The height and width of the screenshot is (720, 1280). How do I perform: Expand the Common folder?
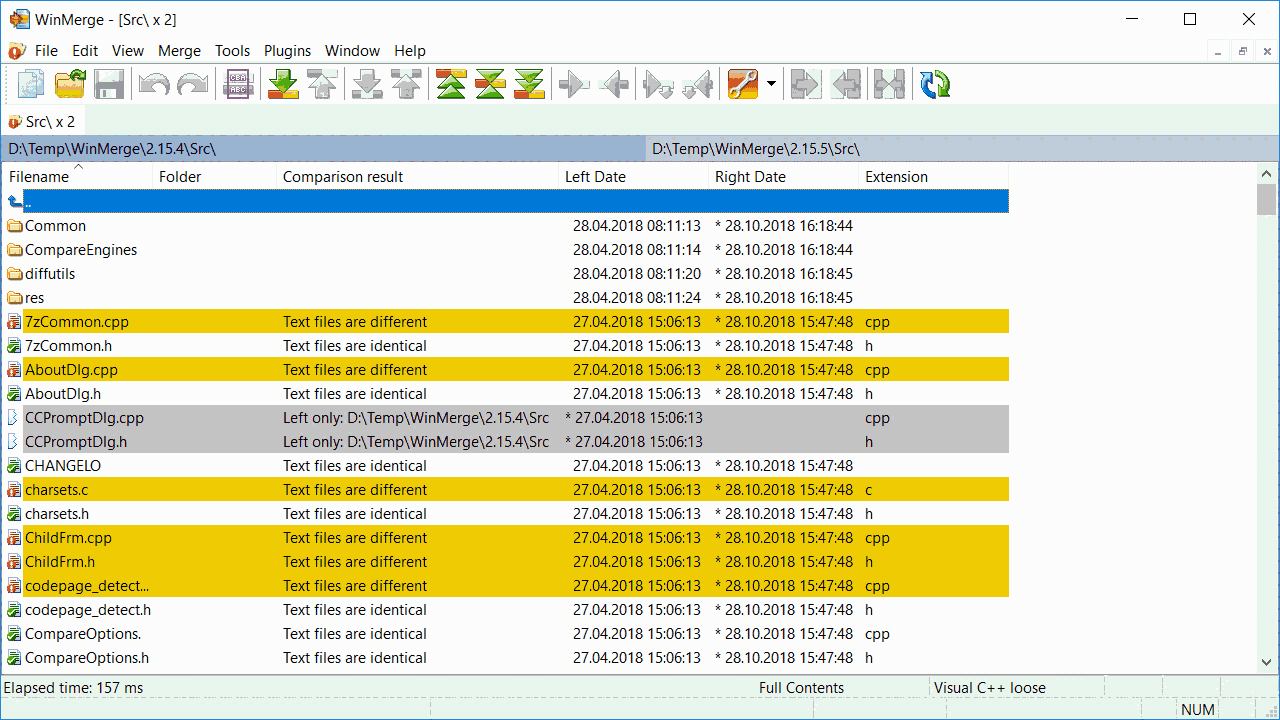(x=53, y=225)
